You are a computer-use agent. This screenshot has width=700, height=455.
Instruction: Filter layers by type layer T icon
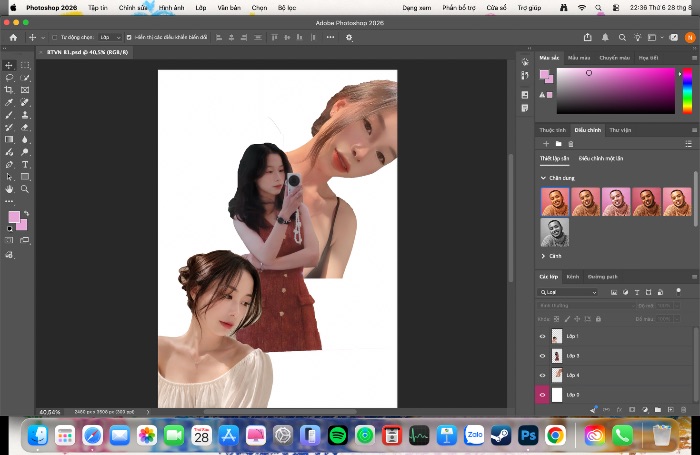coord(637,292)
